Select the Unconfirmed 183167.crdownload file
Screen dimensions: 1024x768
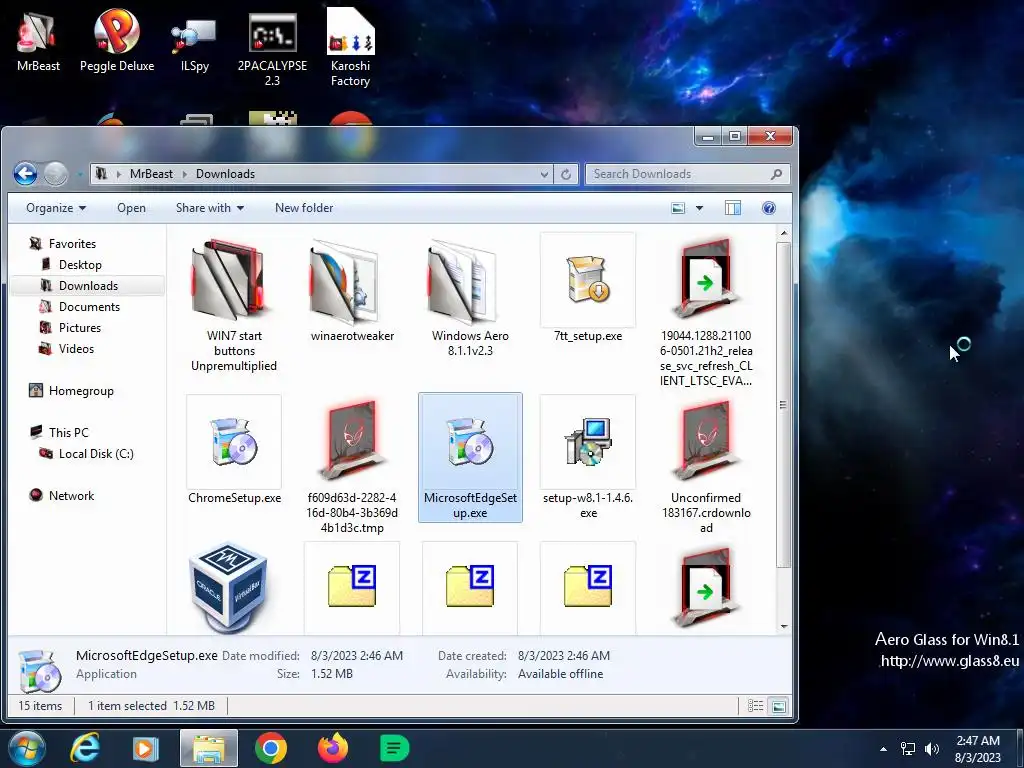(706, 466)
